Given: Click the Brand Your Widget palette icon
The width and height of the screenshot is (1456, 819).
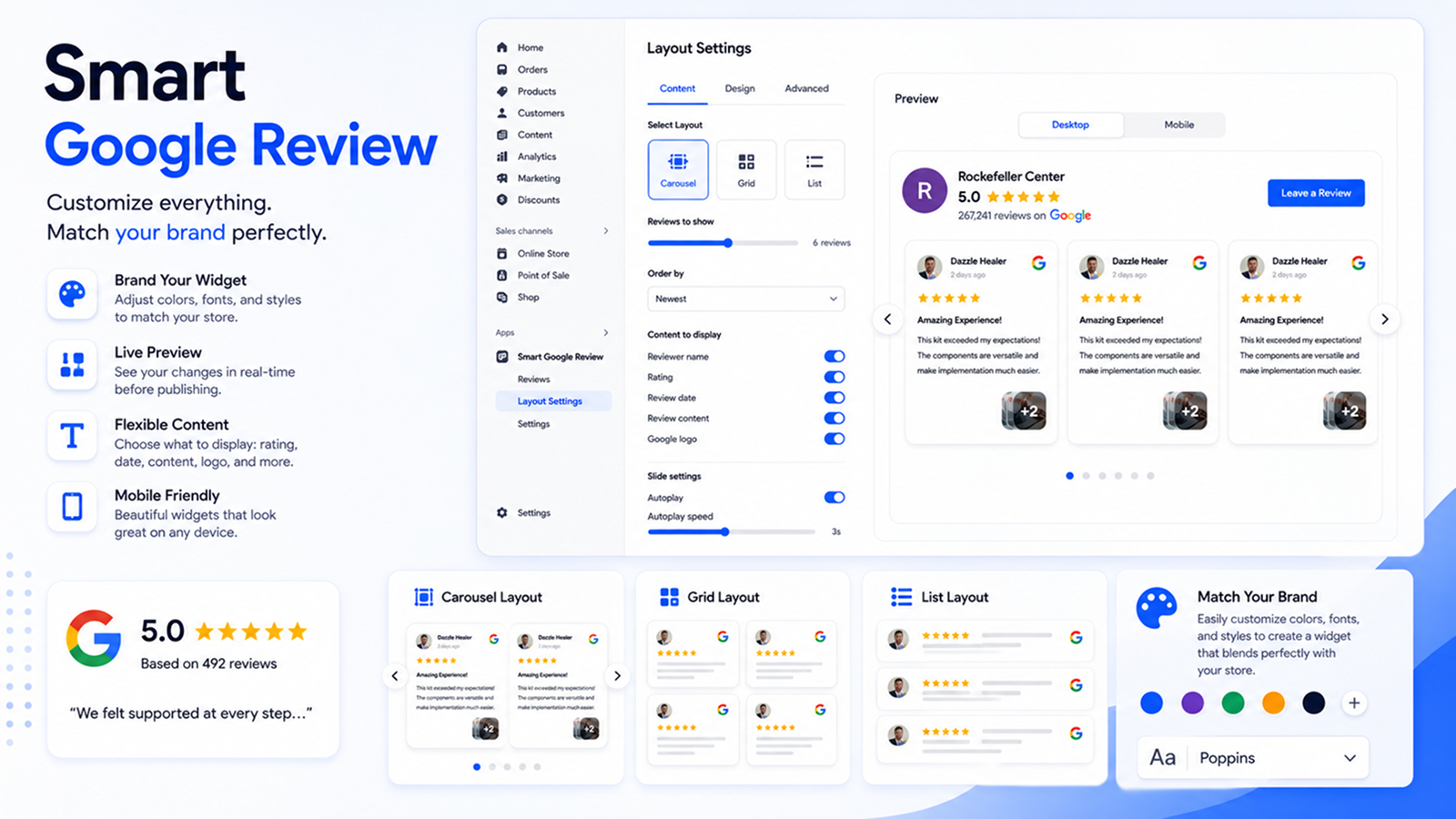Looking at the screenshot, I should (x=72, y=294).
